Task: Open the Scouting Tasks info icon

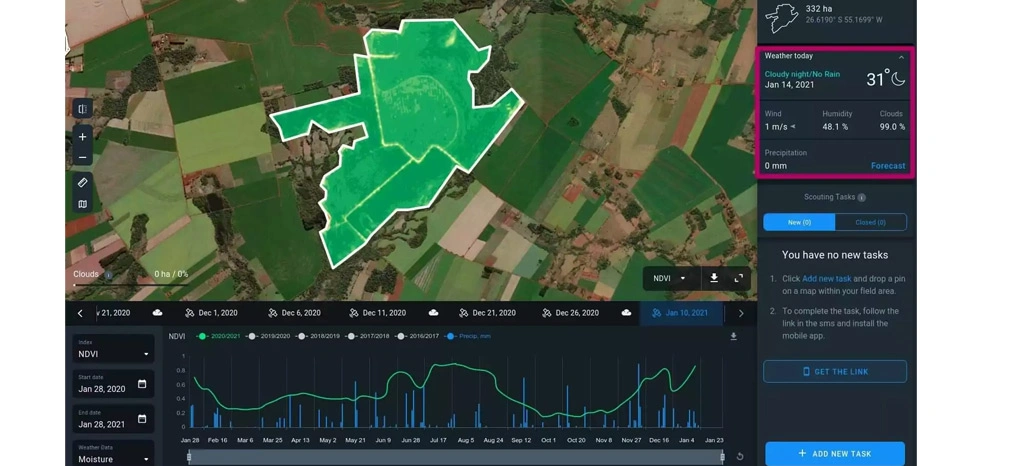Action: click(862, 198)
